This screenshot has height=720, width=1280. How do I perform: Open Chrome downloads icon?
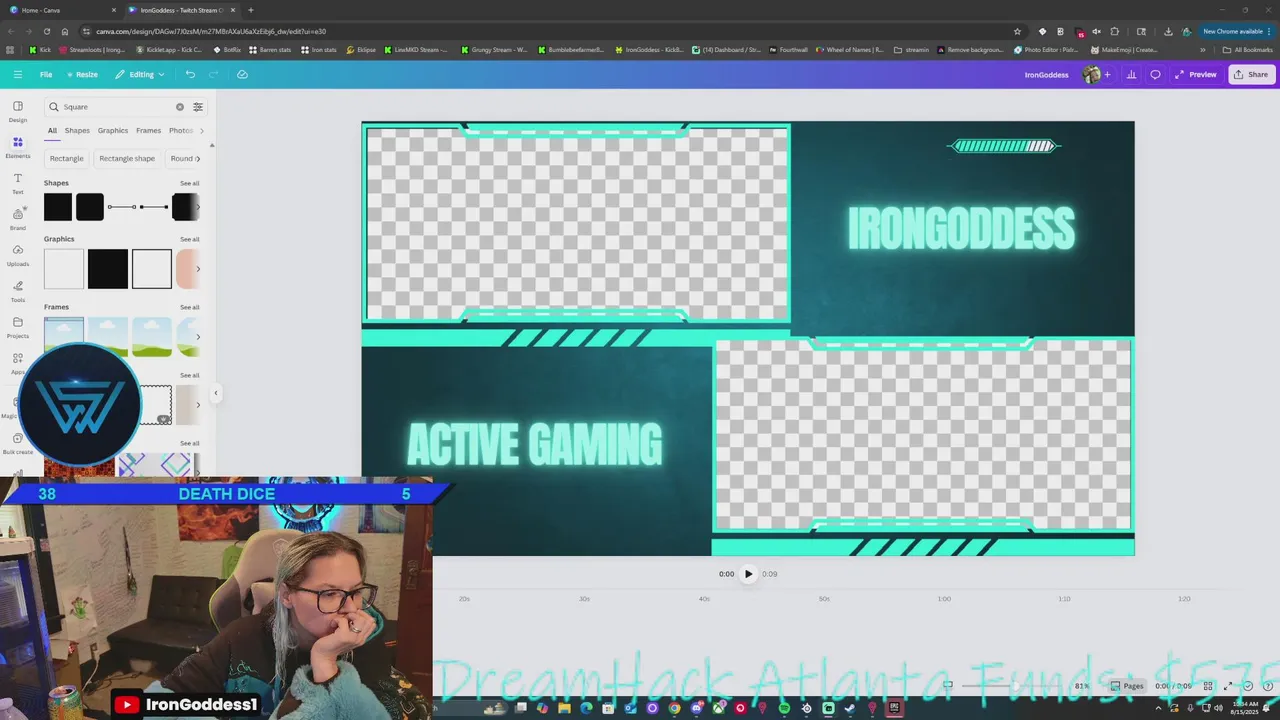click(1168, 31)
